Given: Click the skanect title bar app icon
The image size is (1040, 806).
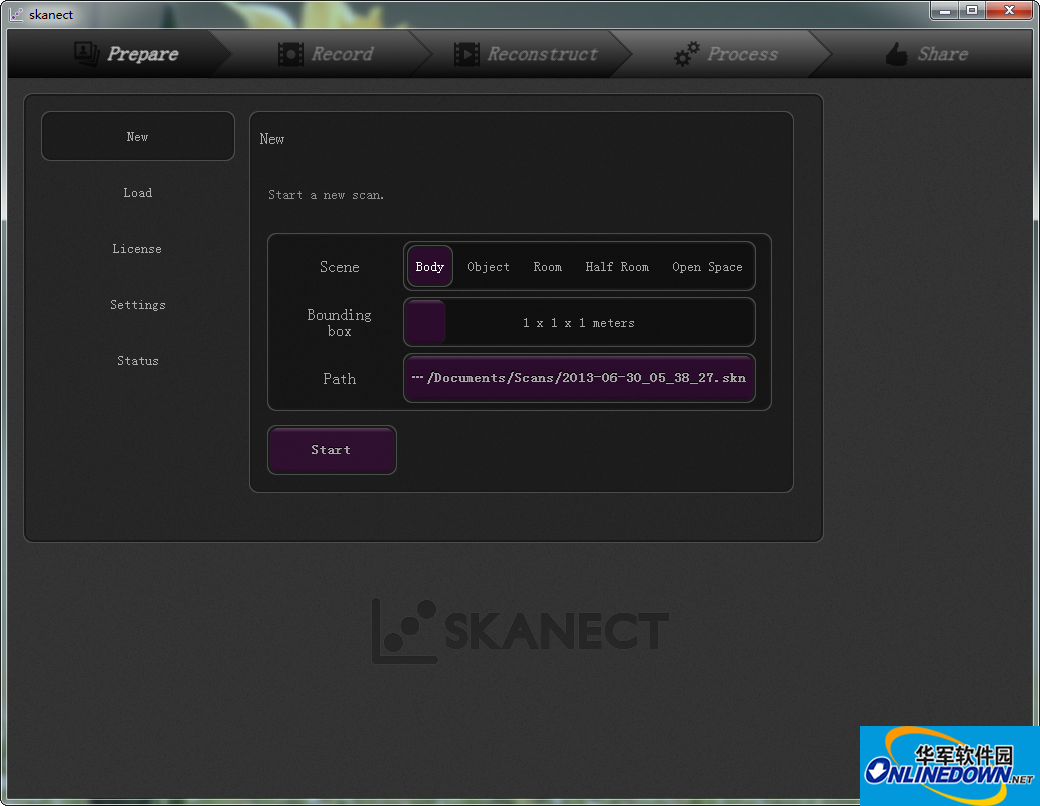Looking at the screenshot, I should click(x=16, y=15).
